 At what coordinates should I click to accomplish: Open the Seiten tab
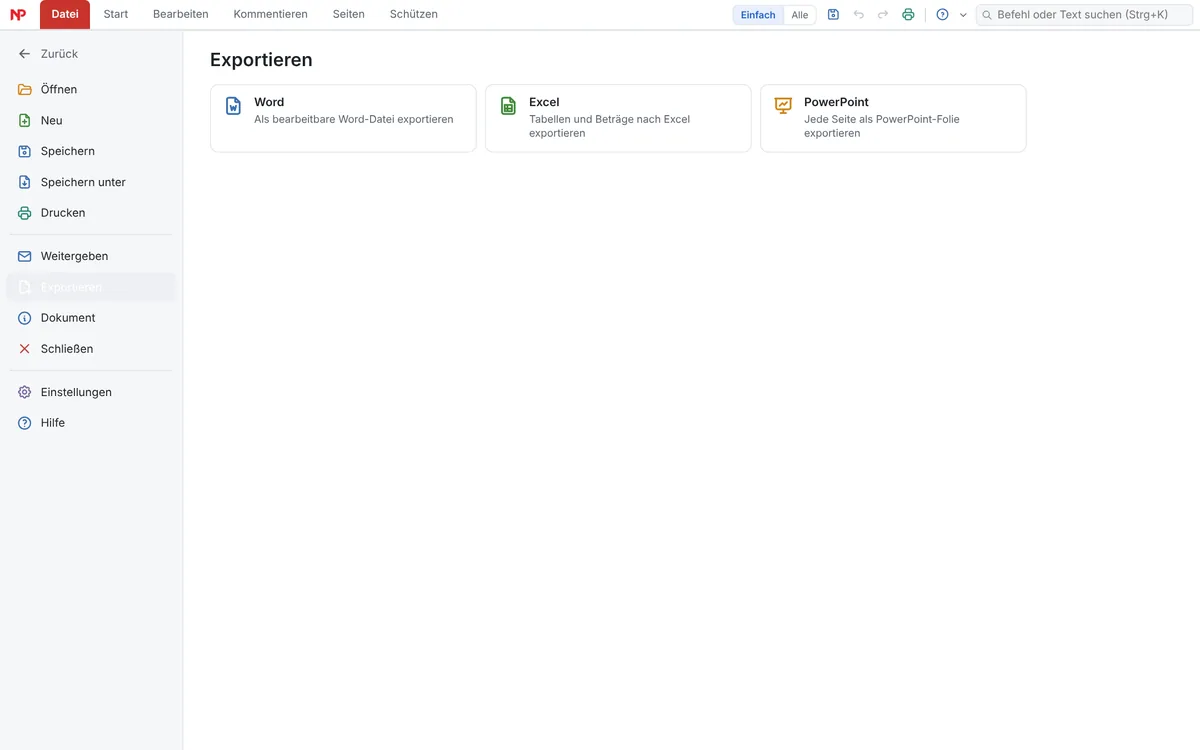349,14
